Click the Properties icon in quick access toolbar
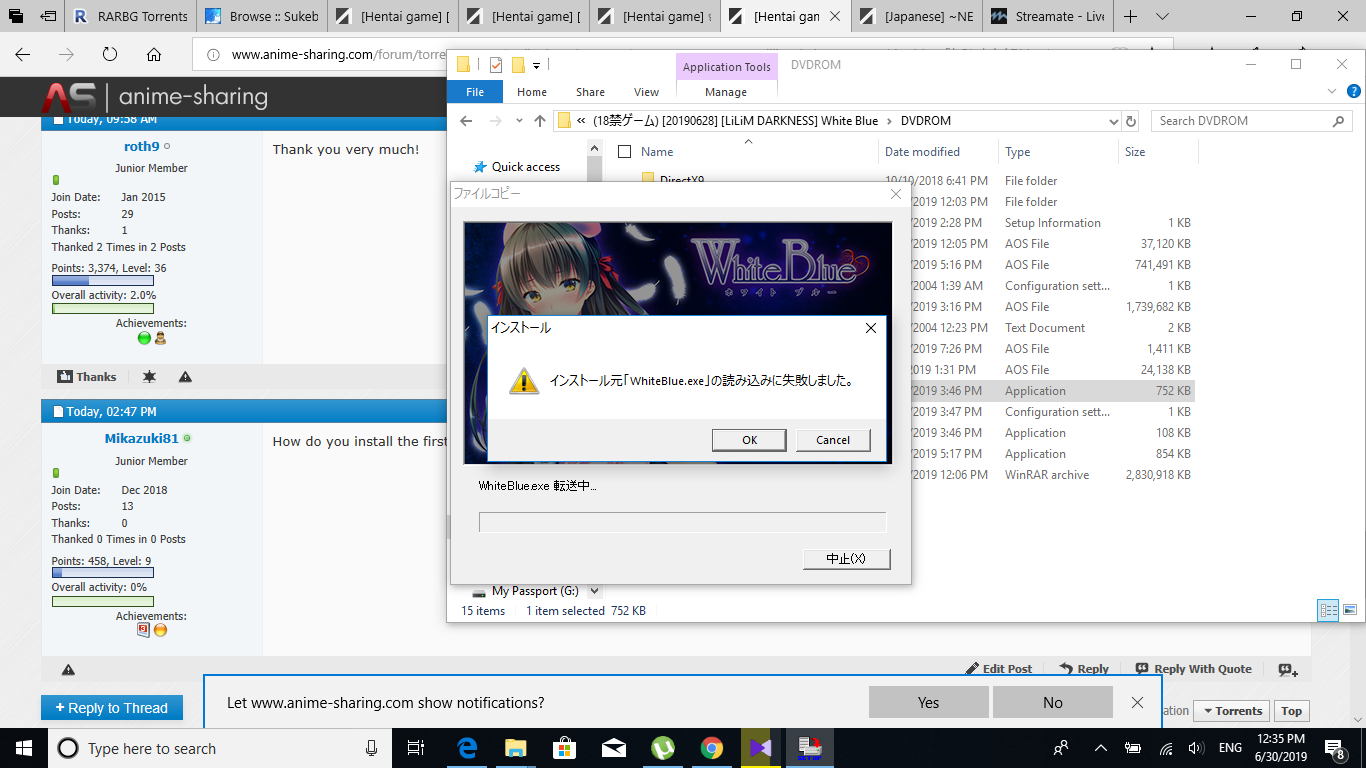 495,65
